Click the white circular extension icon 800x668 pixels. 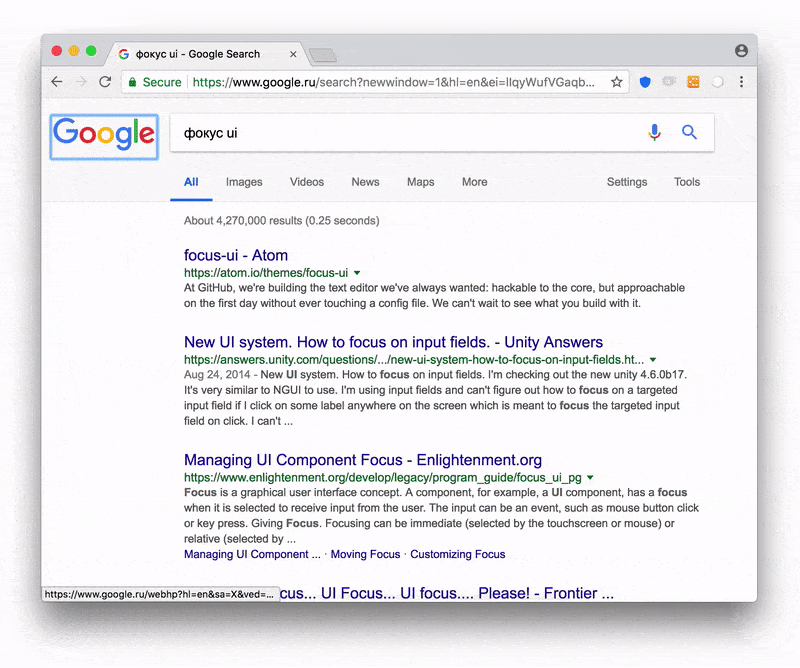point(717,82)
